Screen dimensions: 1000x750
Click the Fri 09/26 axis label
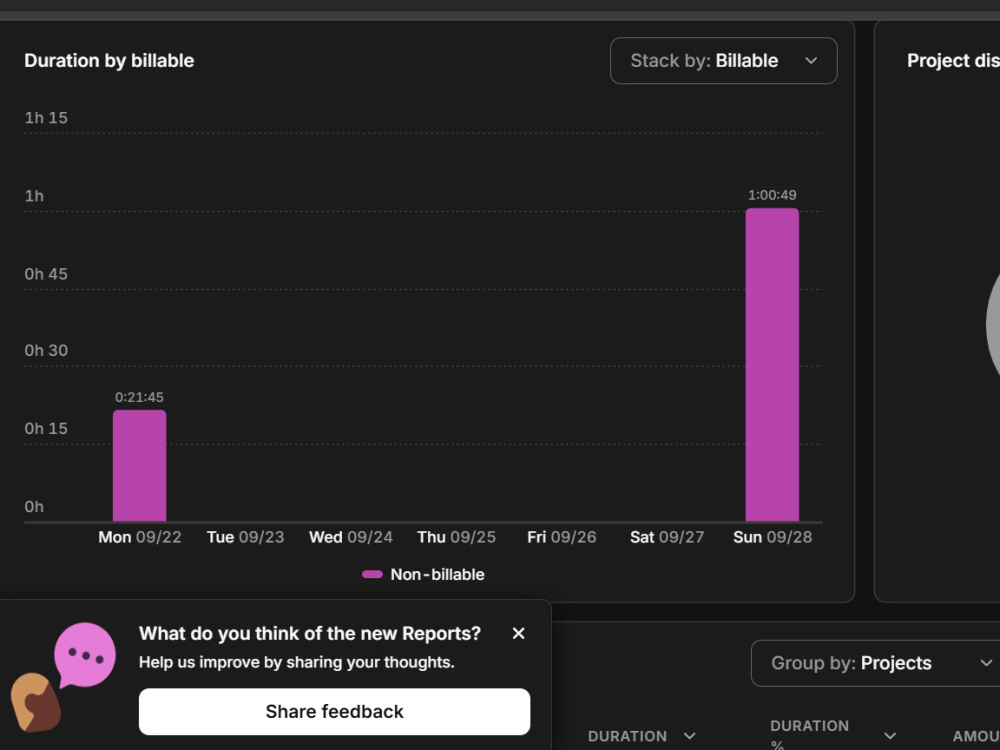pyautogui.click(x=562, y=537)
